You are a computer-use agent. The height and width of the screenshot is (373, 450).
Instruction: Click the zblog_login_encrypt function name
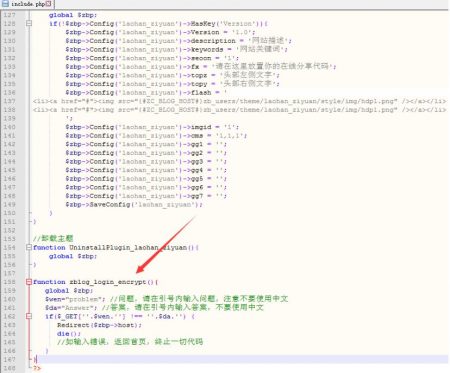108,282
